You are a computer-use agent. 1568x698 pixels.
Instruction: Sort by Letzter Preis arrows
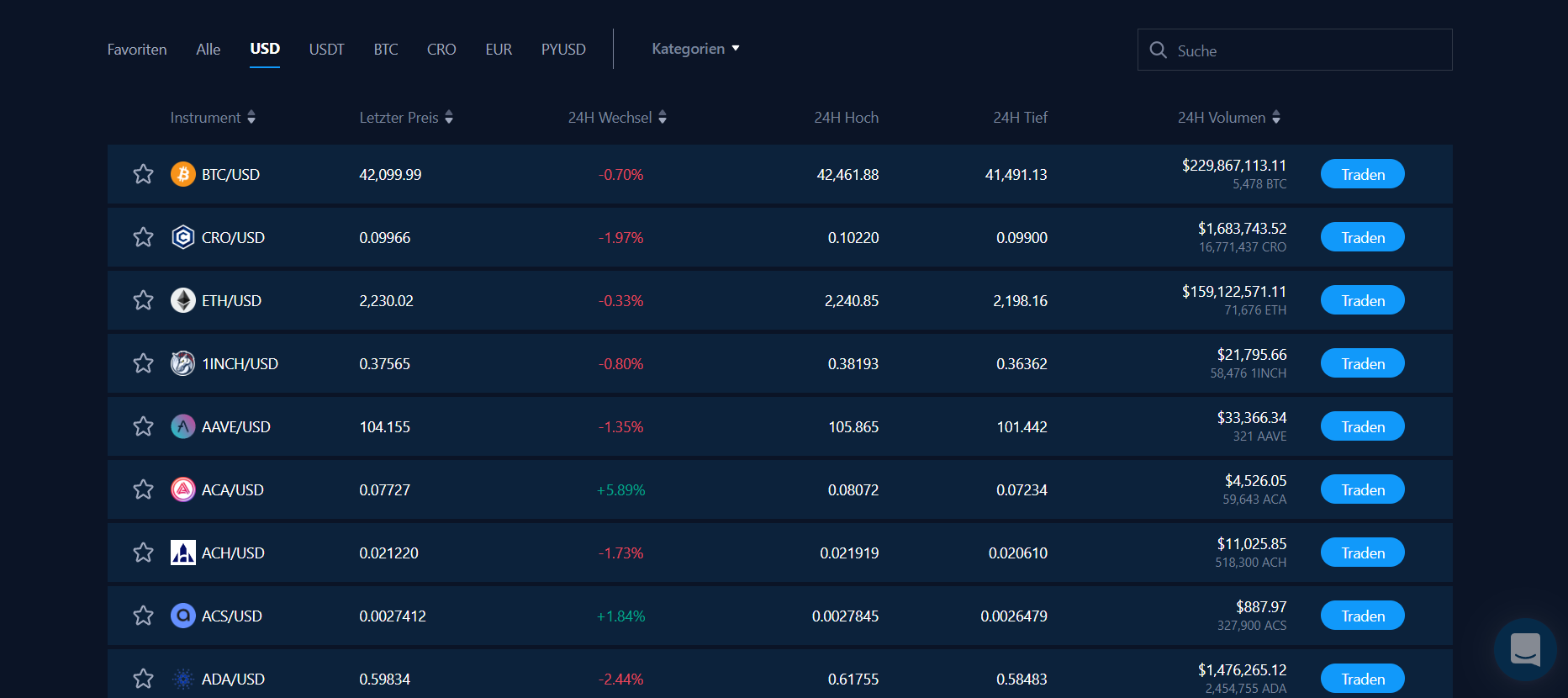coord(449,118)
